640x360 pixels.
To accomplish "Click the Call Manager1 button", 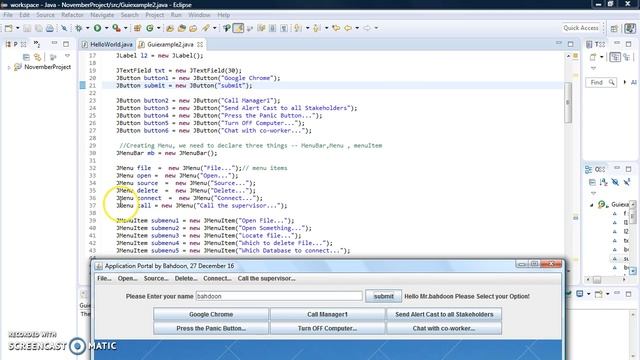I will click(x=327, y=314).
